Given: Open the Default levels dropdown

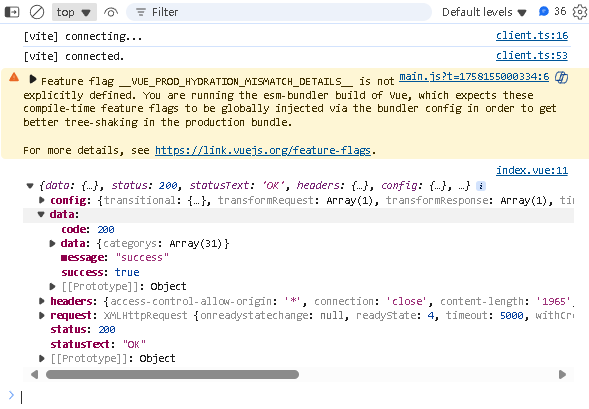Looking at the screenshot, I should tap(484, 12).
